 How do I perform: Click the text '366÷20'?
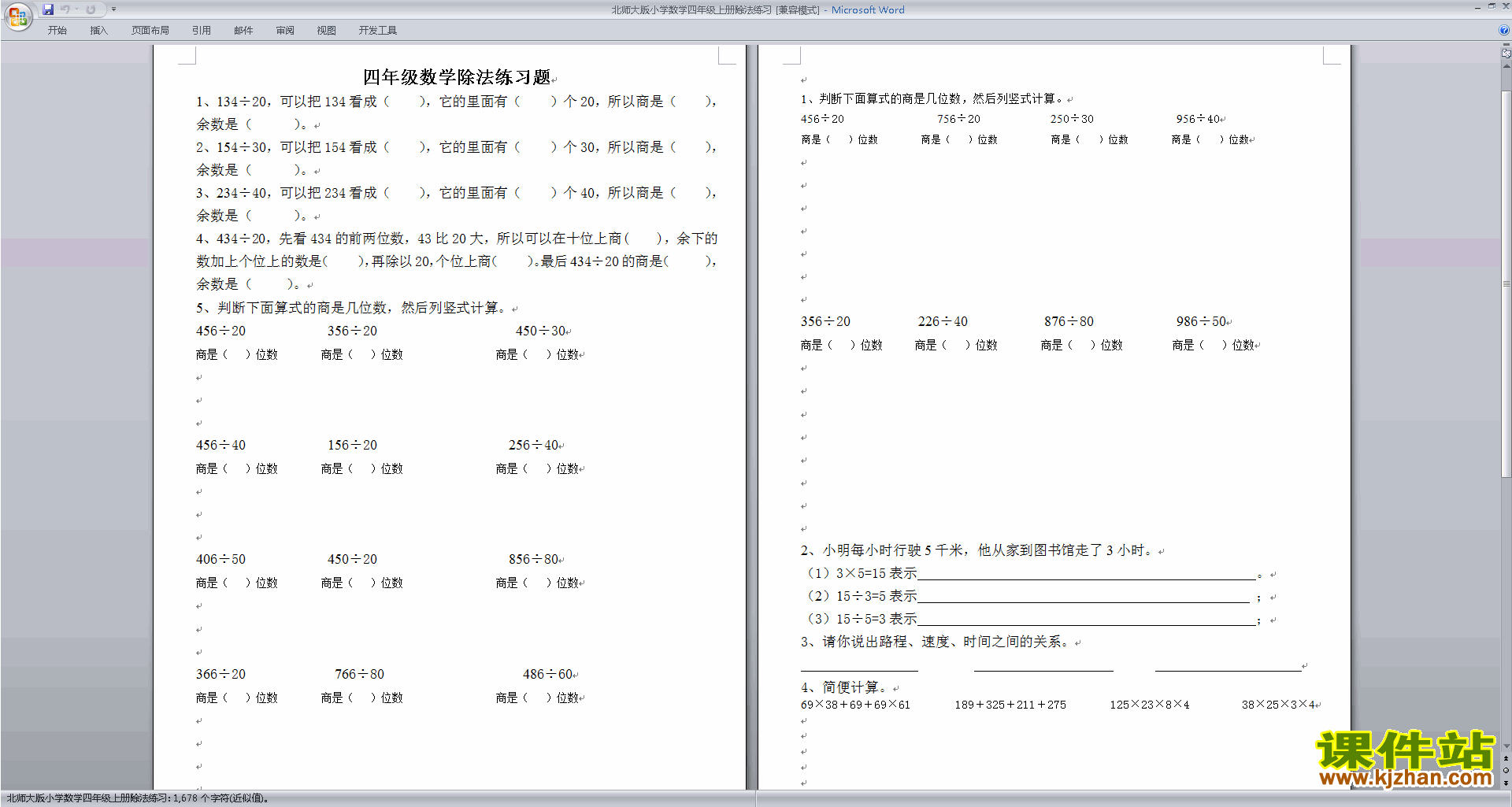[220, 674]
